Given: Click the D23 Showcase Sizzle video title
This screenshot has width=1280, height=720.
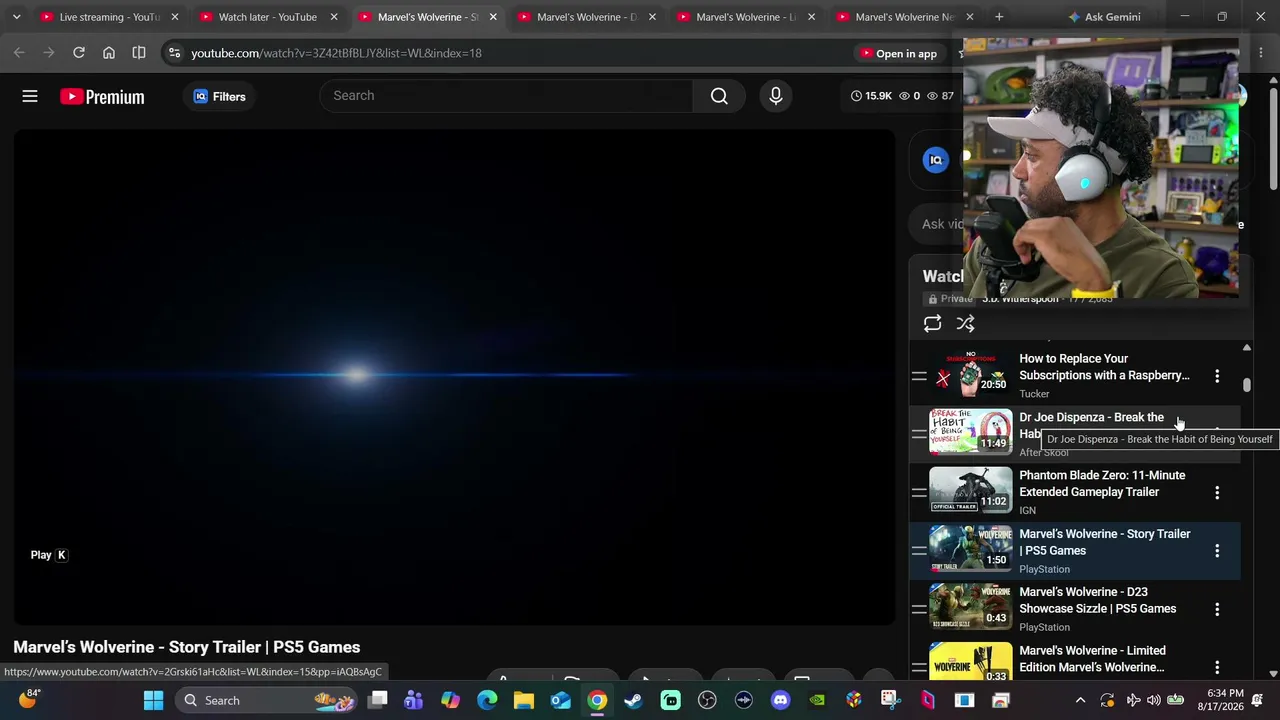Looking at the screenshot, I should coord(1098,600).
